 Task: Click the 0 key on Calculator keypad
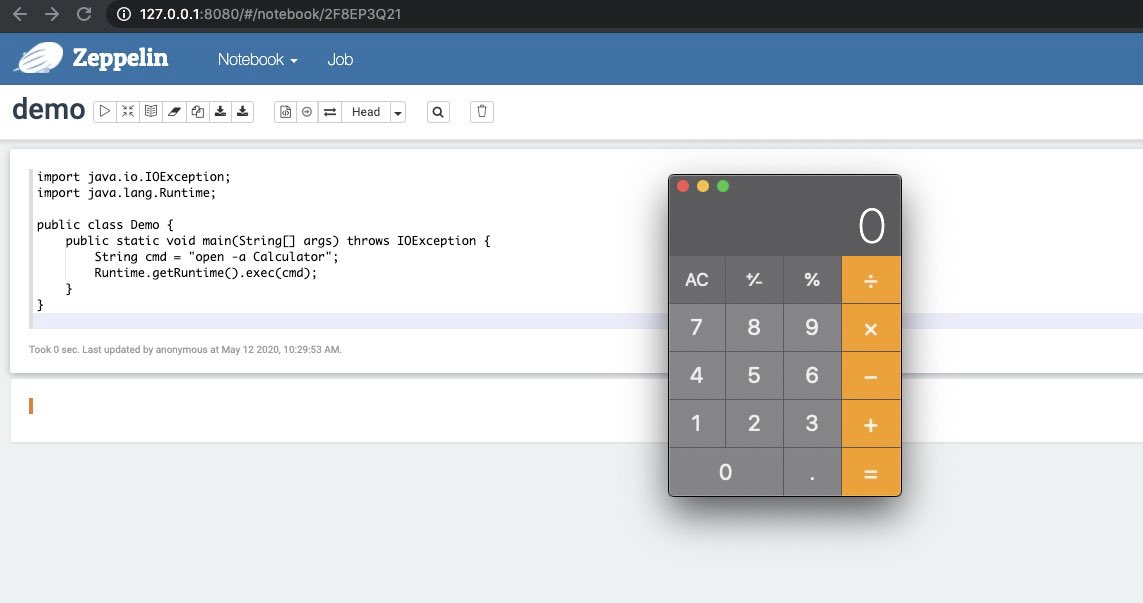pyautogui.click(x=726, y=472)
